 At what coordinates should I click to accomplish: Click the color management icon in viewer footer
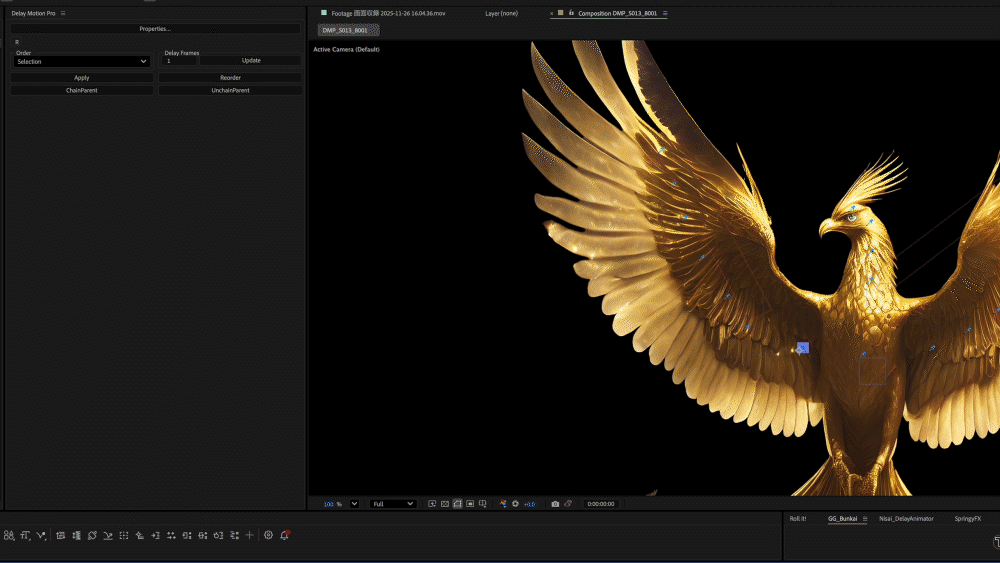(x=503, y=504)
